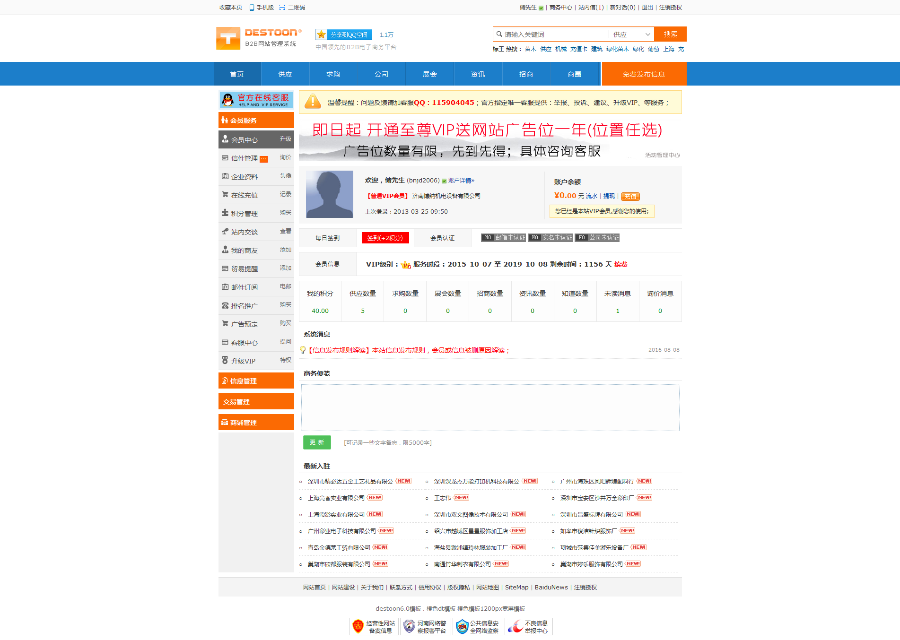
Task: Click the 在线充值 recharge sidebar icon
Action: coord(225,195)
